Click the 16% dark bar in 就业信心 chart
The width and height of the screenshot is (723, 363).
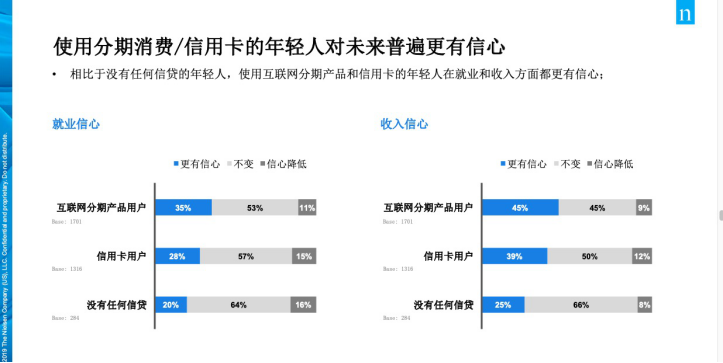(303, 304)
